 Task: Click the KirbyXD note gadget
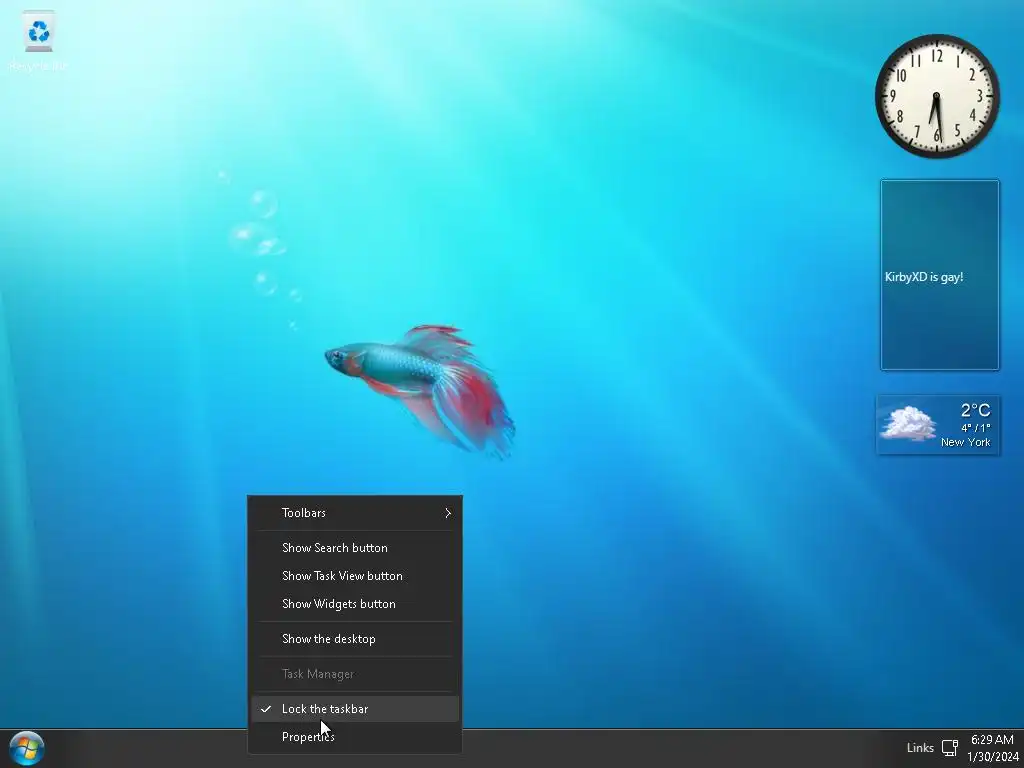pos(940,275)
